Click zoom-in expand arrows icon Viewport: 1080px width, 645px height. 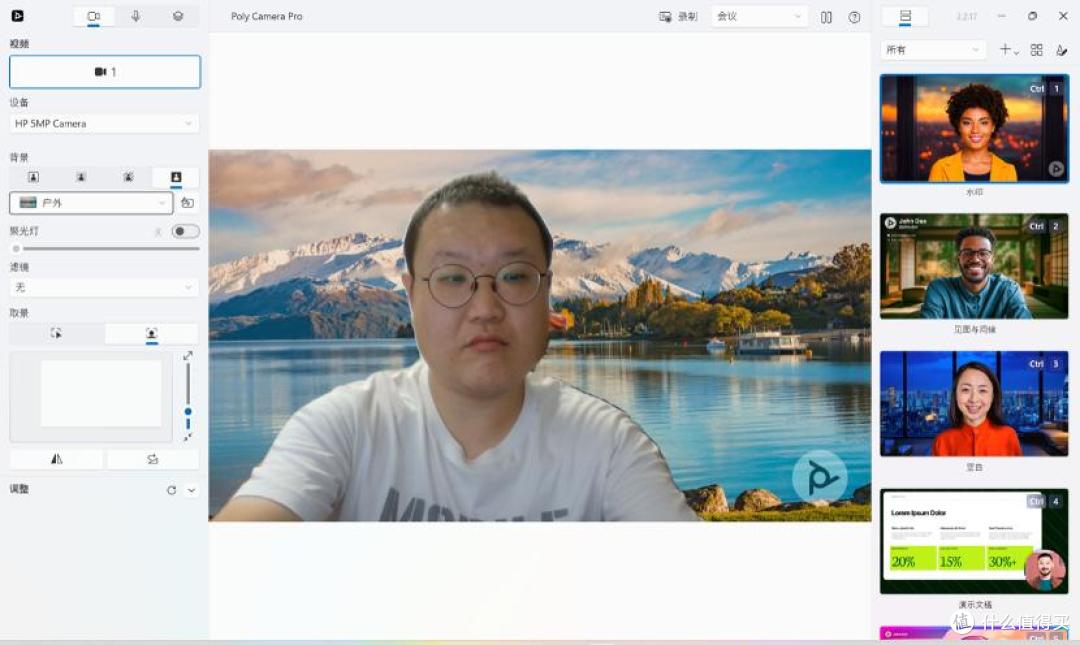click(x=187, y=356)
